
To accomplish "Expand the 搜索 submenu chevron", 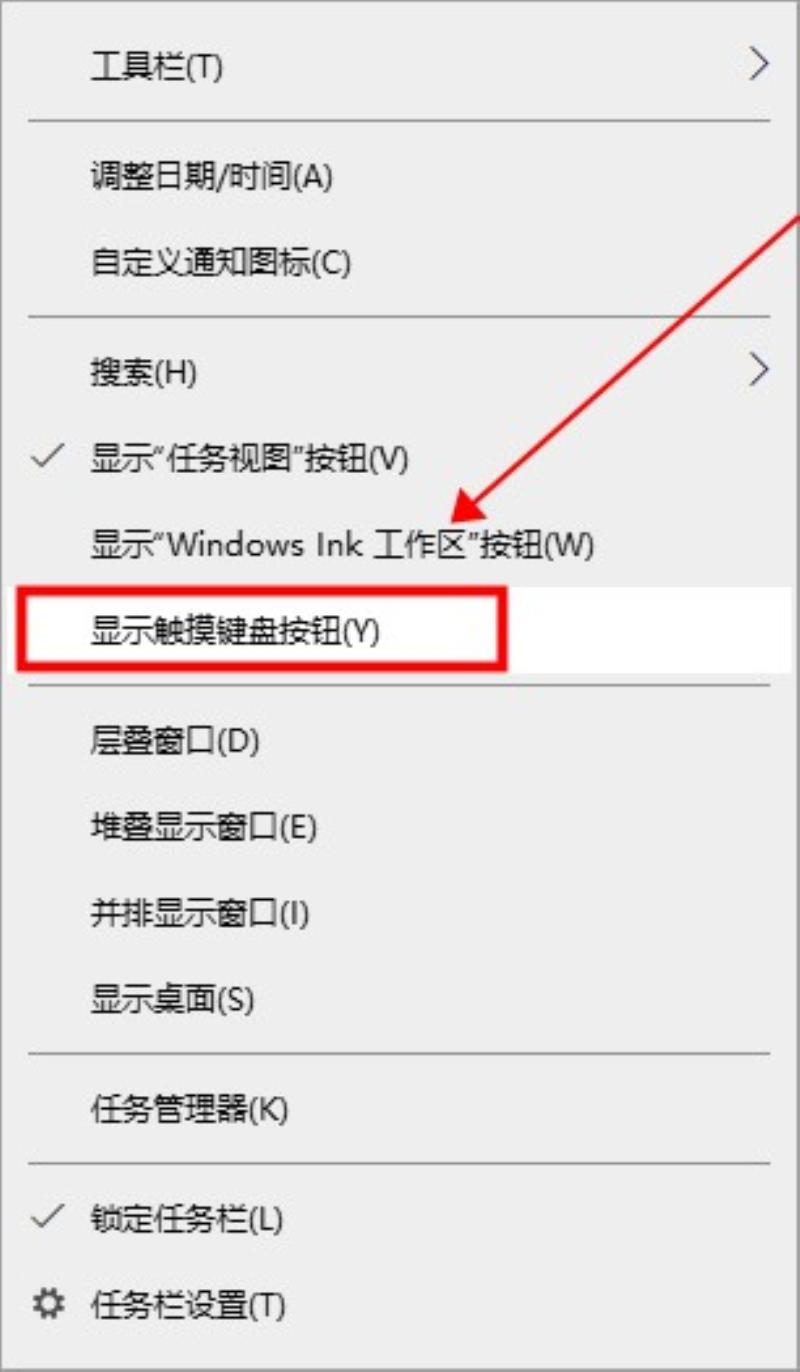I will click(760, 371).
